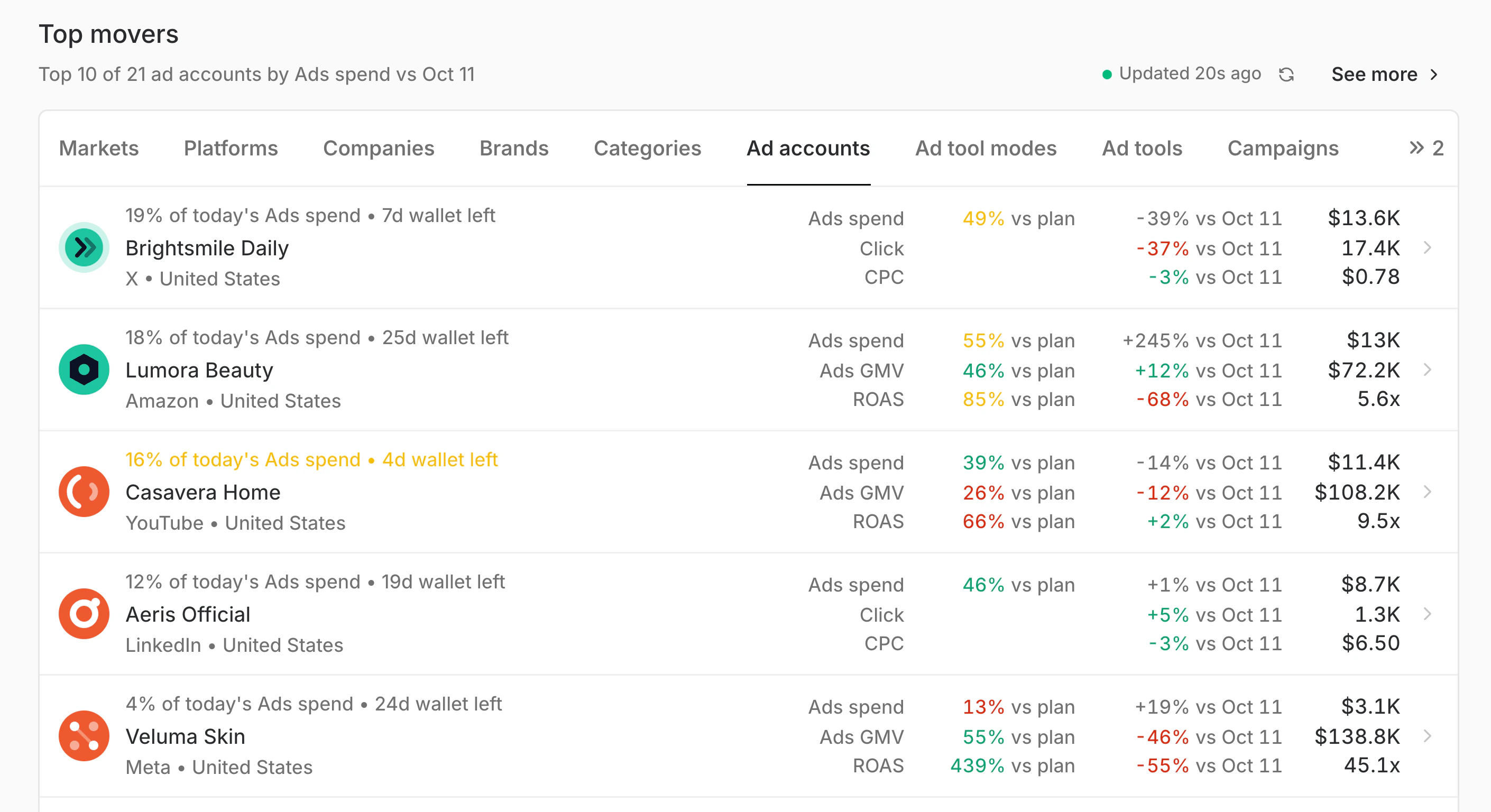Switch to the Campaigns tab

pyautogui.click(x=1283, y=149)
